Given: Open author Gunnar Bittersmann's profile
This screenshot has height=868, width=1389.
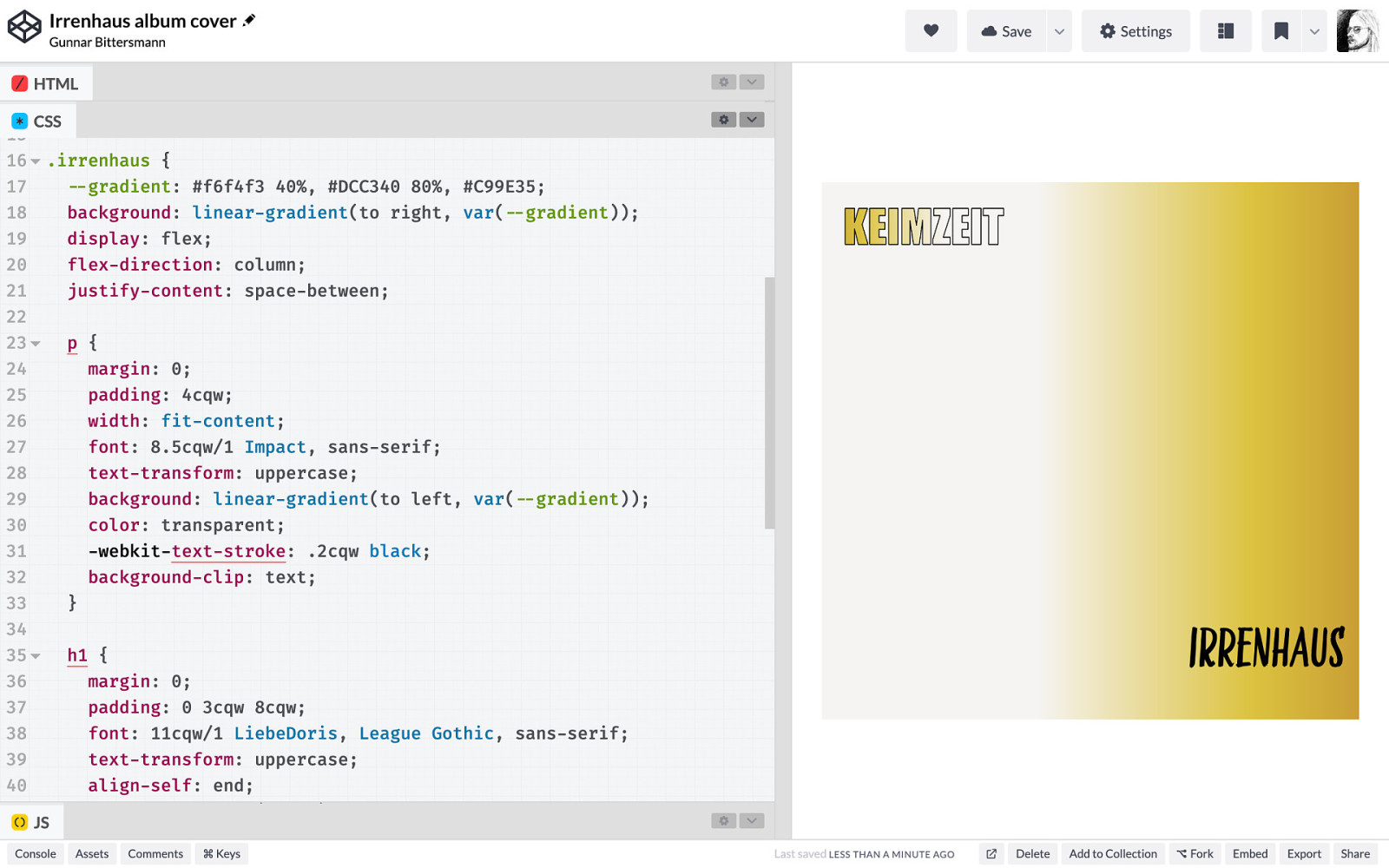Looking at the screenshot, I should click(x=107, y=42).
